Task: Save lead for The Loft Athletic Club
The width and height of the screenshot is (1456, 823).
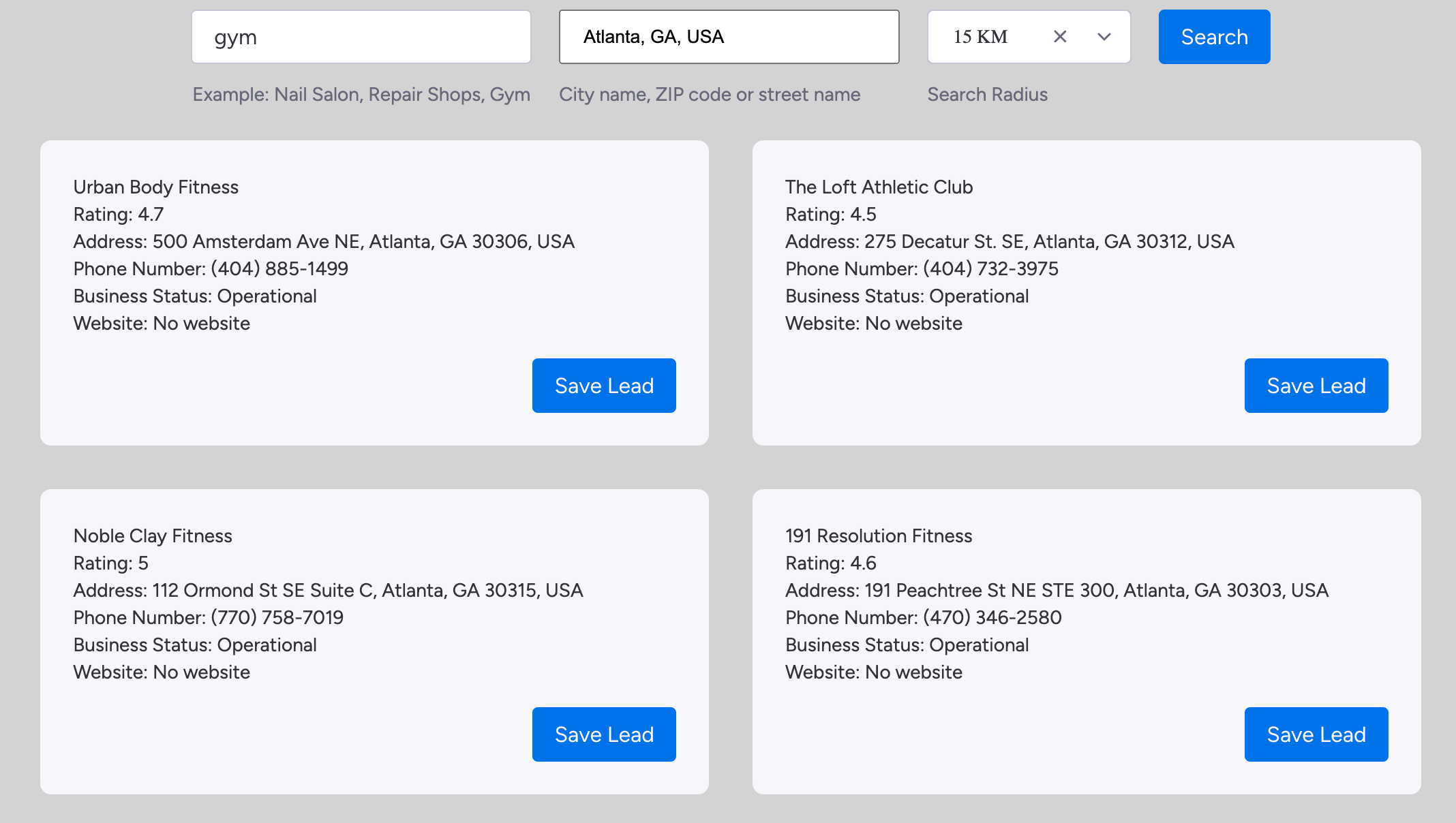Action: tap(1316, 386)
